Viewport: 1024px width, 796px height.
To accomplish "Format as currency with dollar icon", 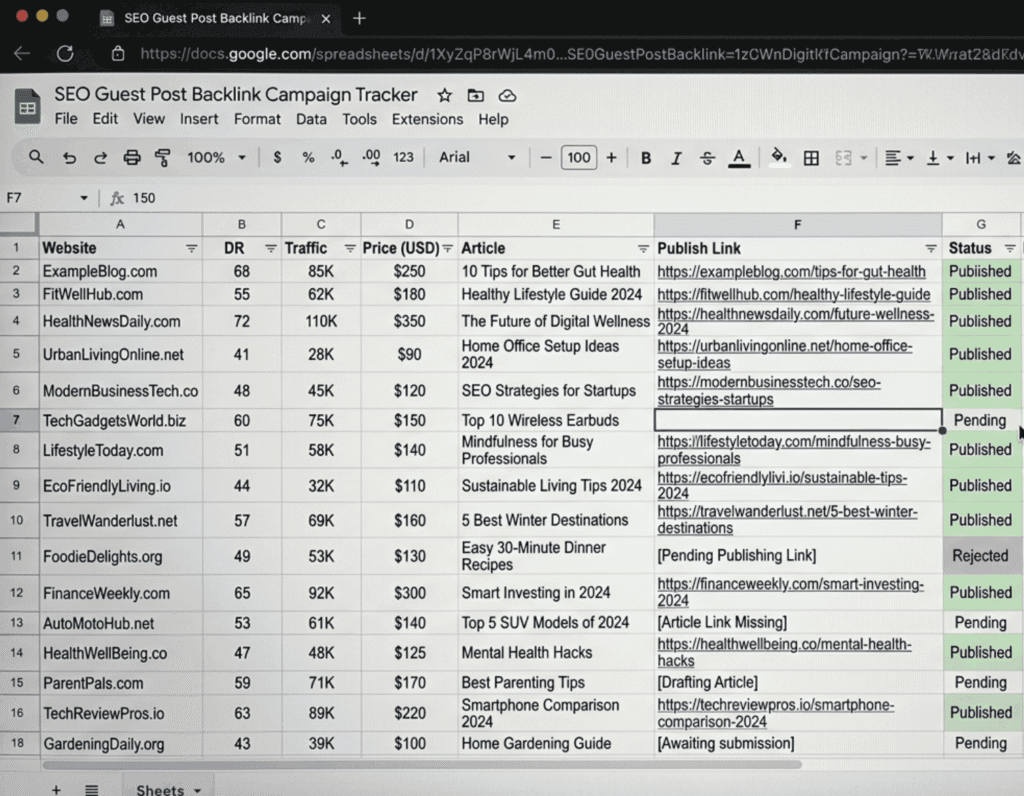I will point(277,158).
